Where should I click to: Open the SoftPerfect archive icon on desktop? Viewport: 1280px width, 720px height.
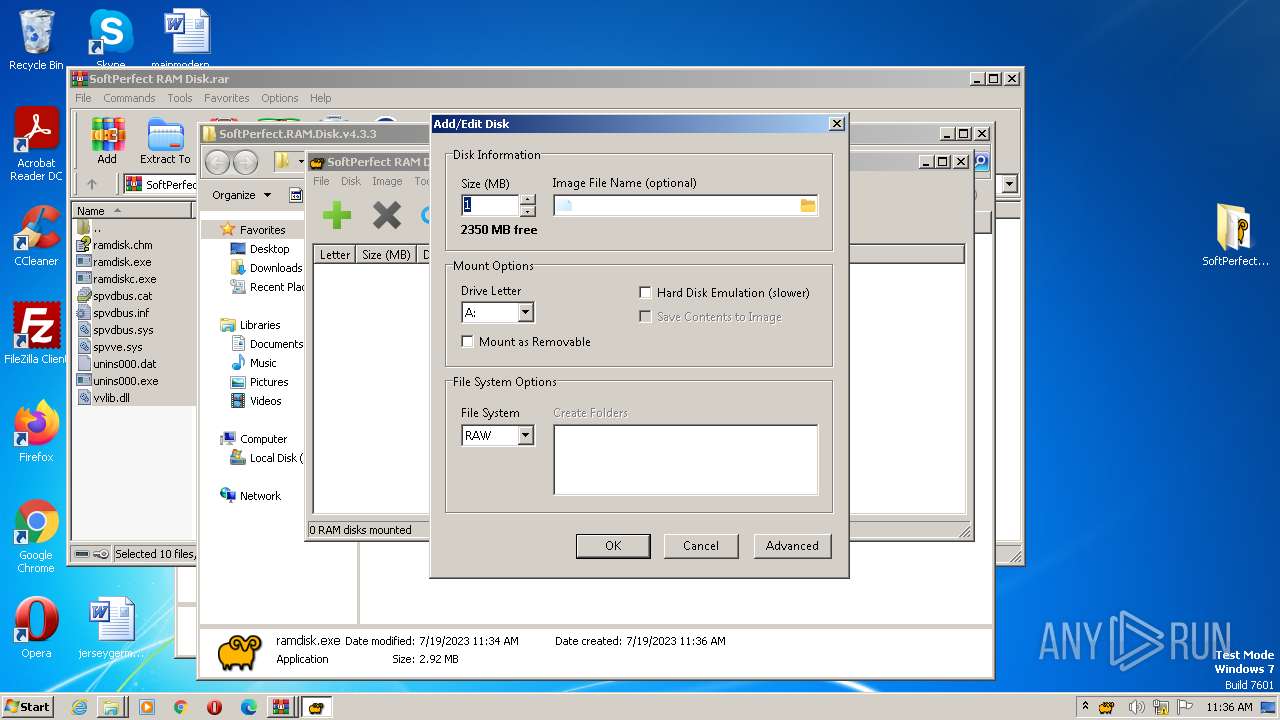1235,235
